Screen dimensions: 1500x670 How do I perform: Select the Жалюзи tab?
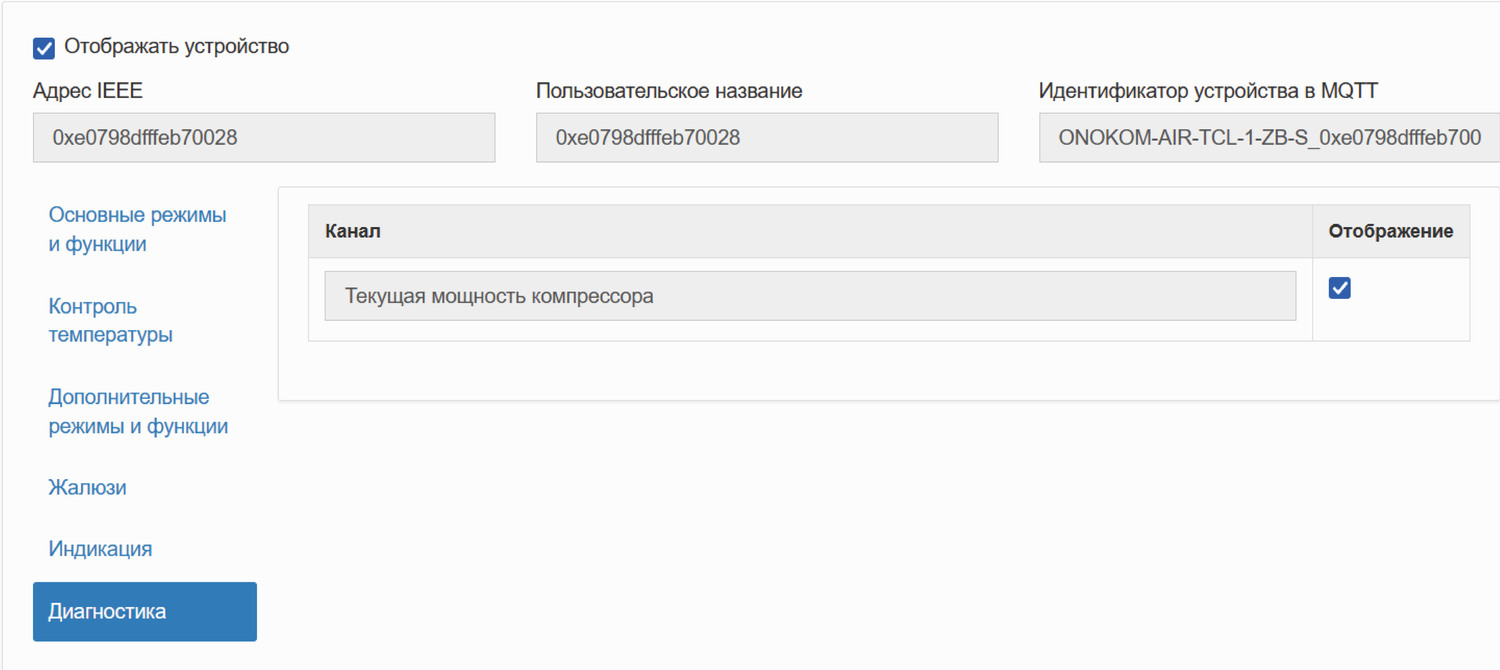point(87,488)
